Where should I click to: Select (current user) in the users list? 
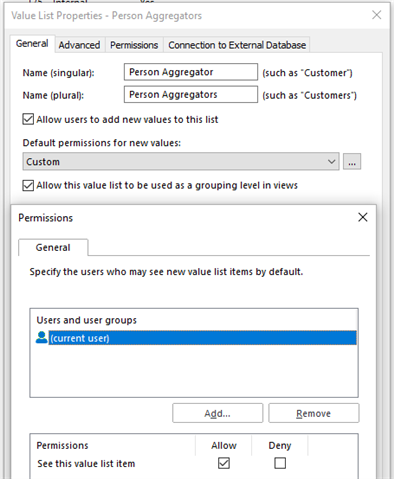click(x=202, y=338)
